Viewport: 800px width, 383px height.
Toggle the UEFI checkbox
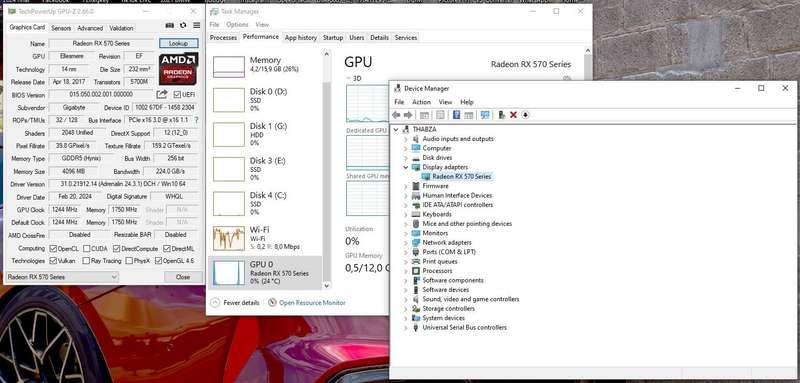(177, 94)
